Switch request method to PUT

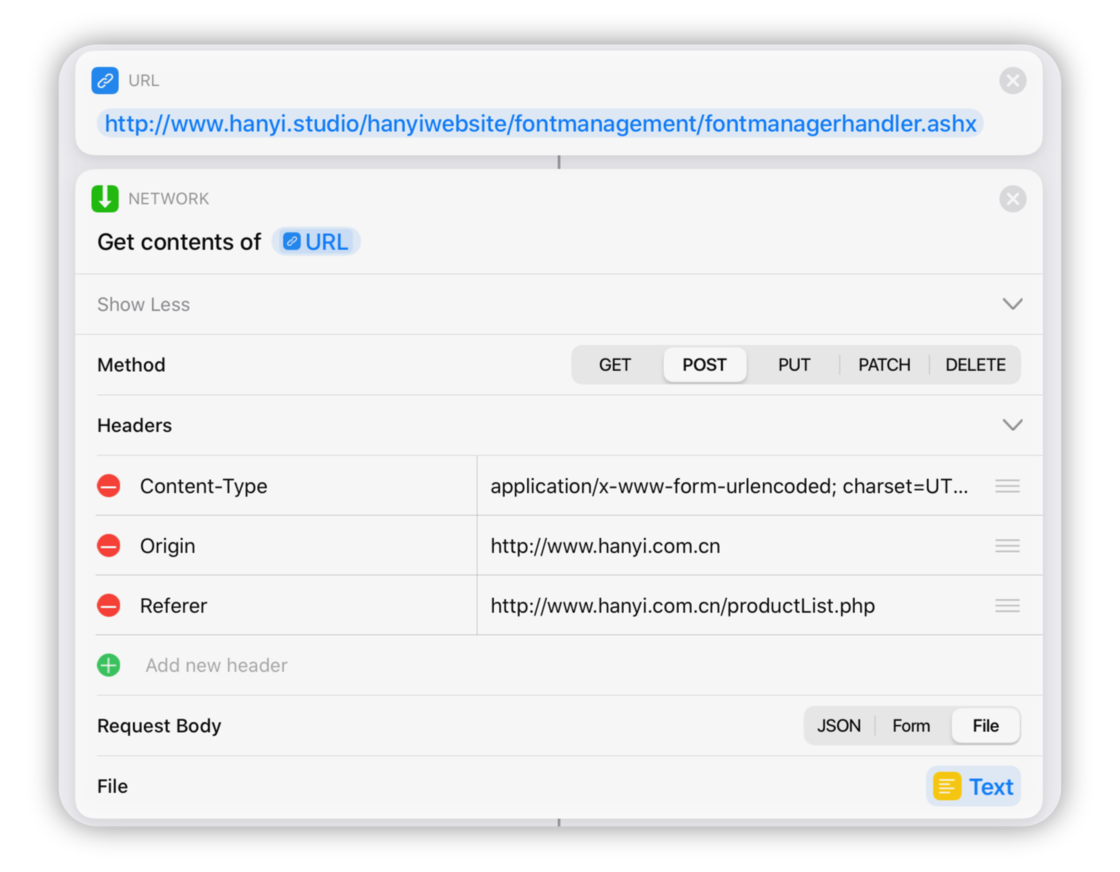point(794,365)
